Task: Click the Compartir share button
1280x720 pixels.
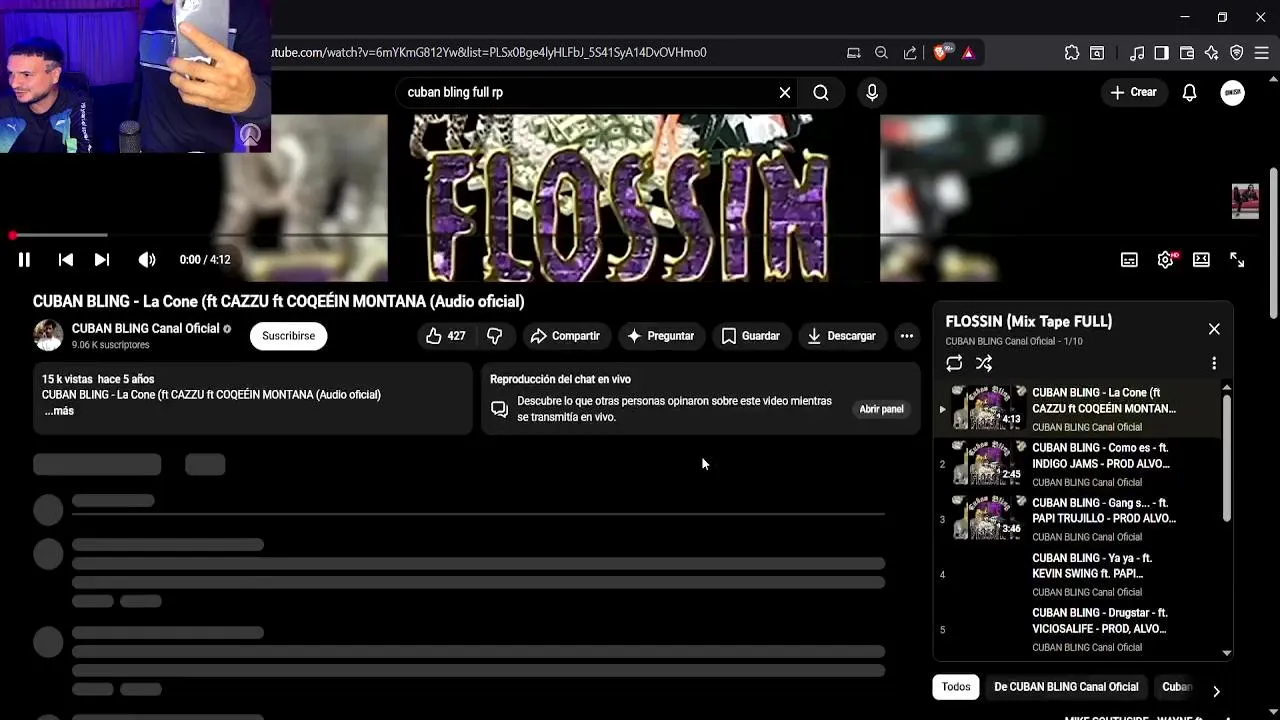Action: [x=565, y=336]
